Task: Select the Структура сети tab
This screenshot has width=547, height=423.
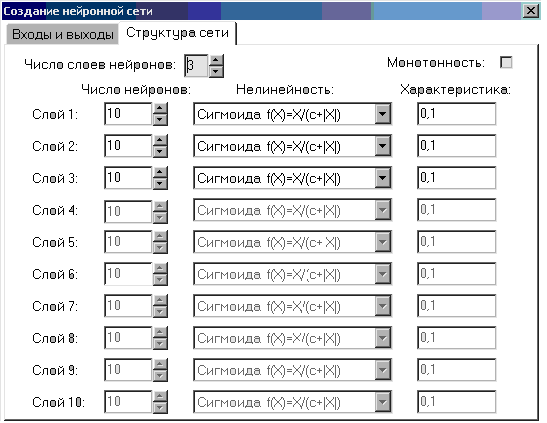Action: pos(177,33)
